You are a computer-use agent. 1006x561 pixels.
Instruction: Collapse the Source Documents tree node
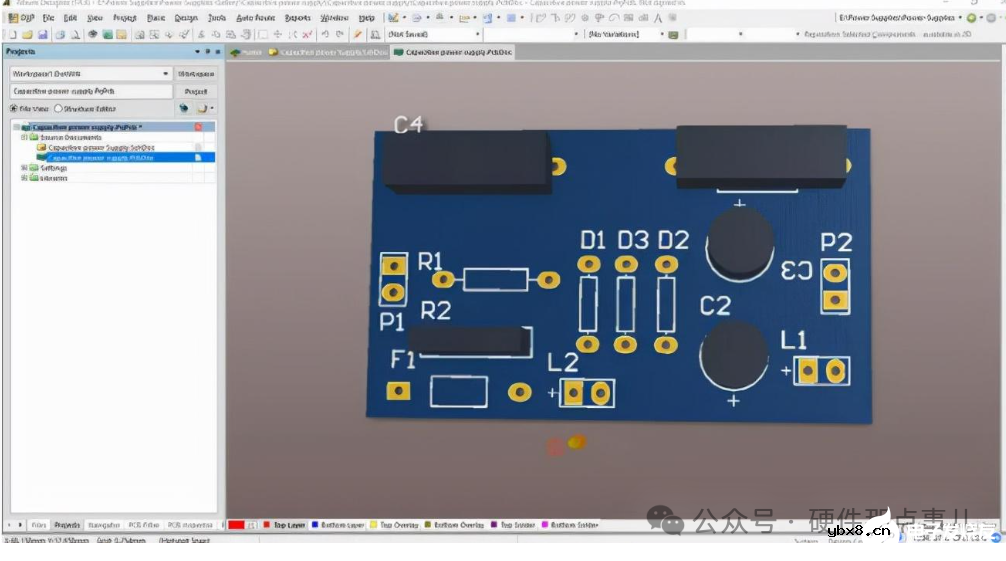click(x=24, y=138)
